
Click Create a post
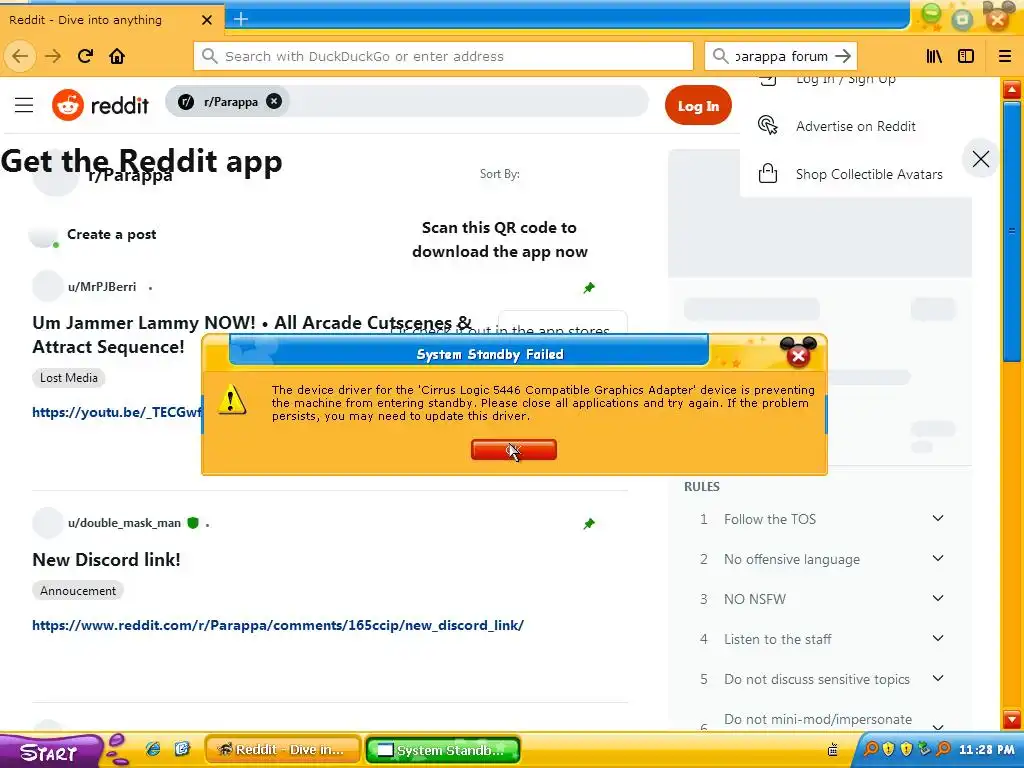(112, 234)
